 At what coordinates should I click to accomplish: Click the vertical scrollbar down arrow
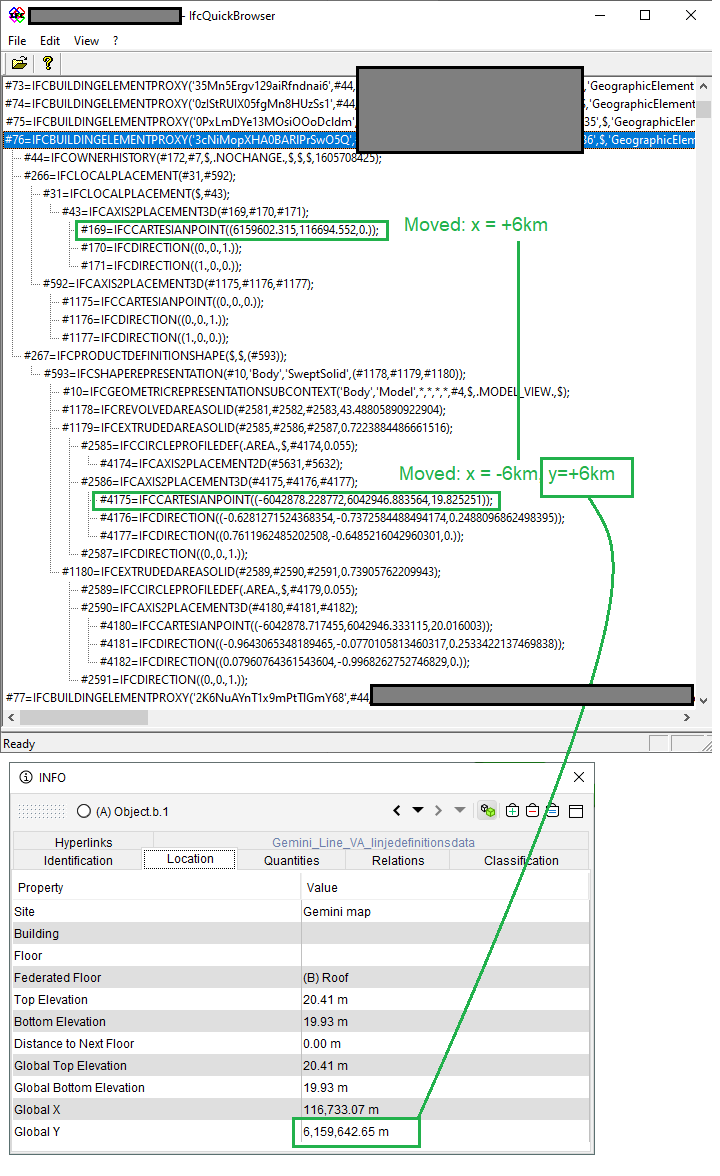704,700
